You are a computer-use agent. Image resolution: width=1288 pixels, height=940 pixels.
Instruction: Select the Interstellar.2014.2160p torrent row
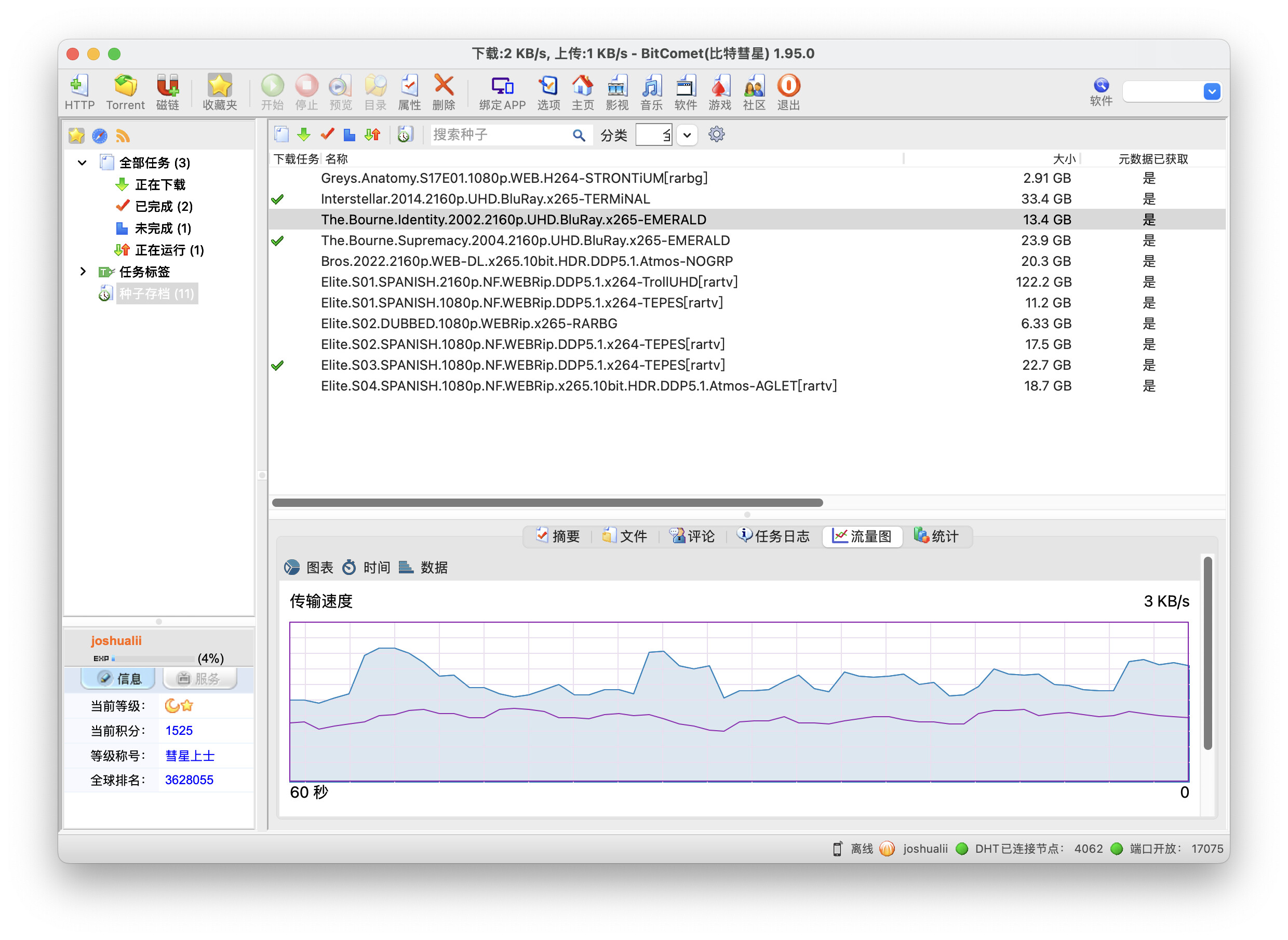point(746,198)
